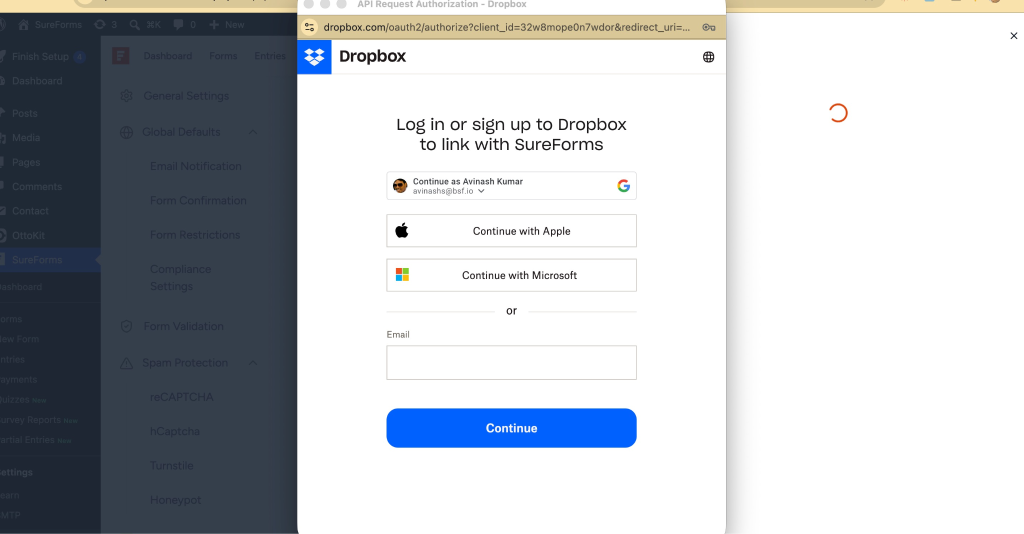Open Comments in WordPress sidebar
Image resolution: width=1024 pixels, height=534 pixels.
click(37, 187)
